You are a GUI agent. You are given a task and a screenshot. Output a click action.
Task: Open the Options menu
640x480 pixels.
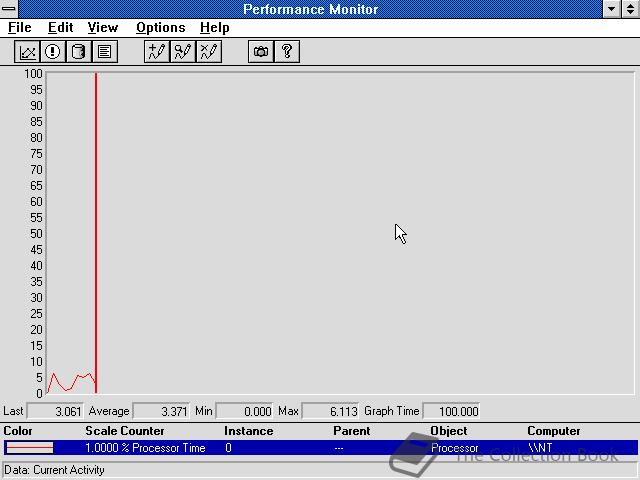click(160, 28)
